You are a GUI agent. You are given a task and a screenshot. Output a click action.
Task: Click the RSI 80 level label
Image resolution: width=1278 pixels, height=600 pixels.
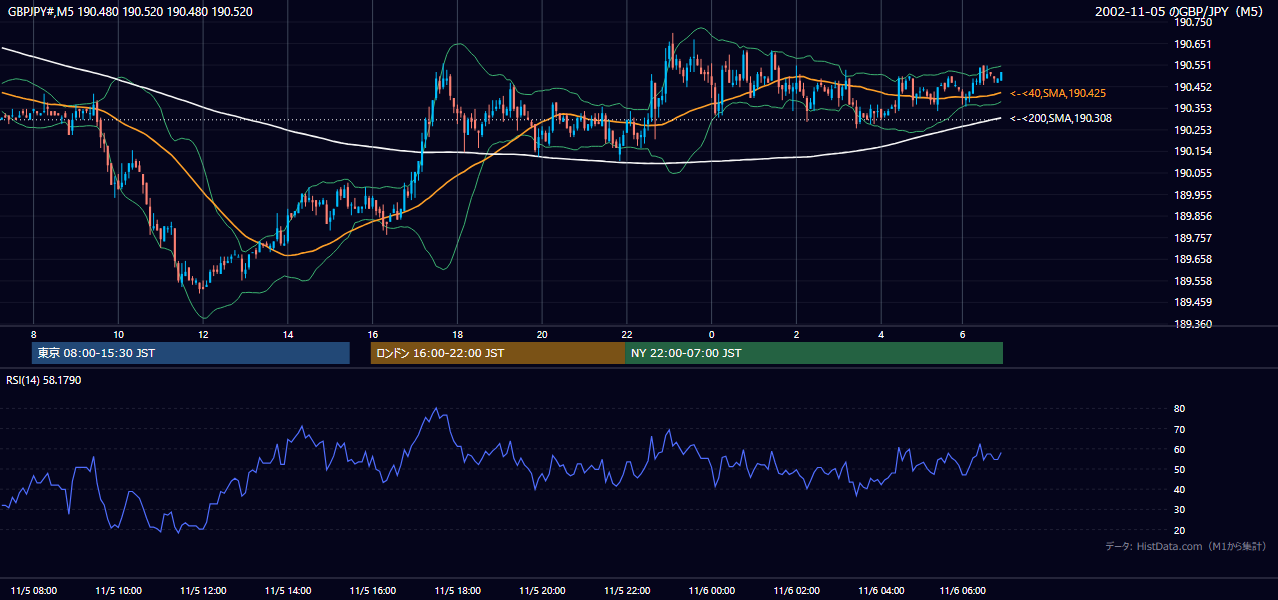(1179, 409)
